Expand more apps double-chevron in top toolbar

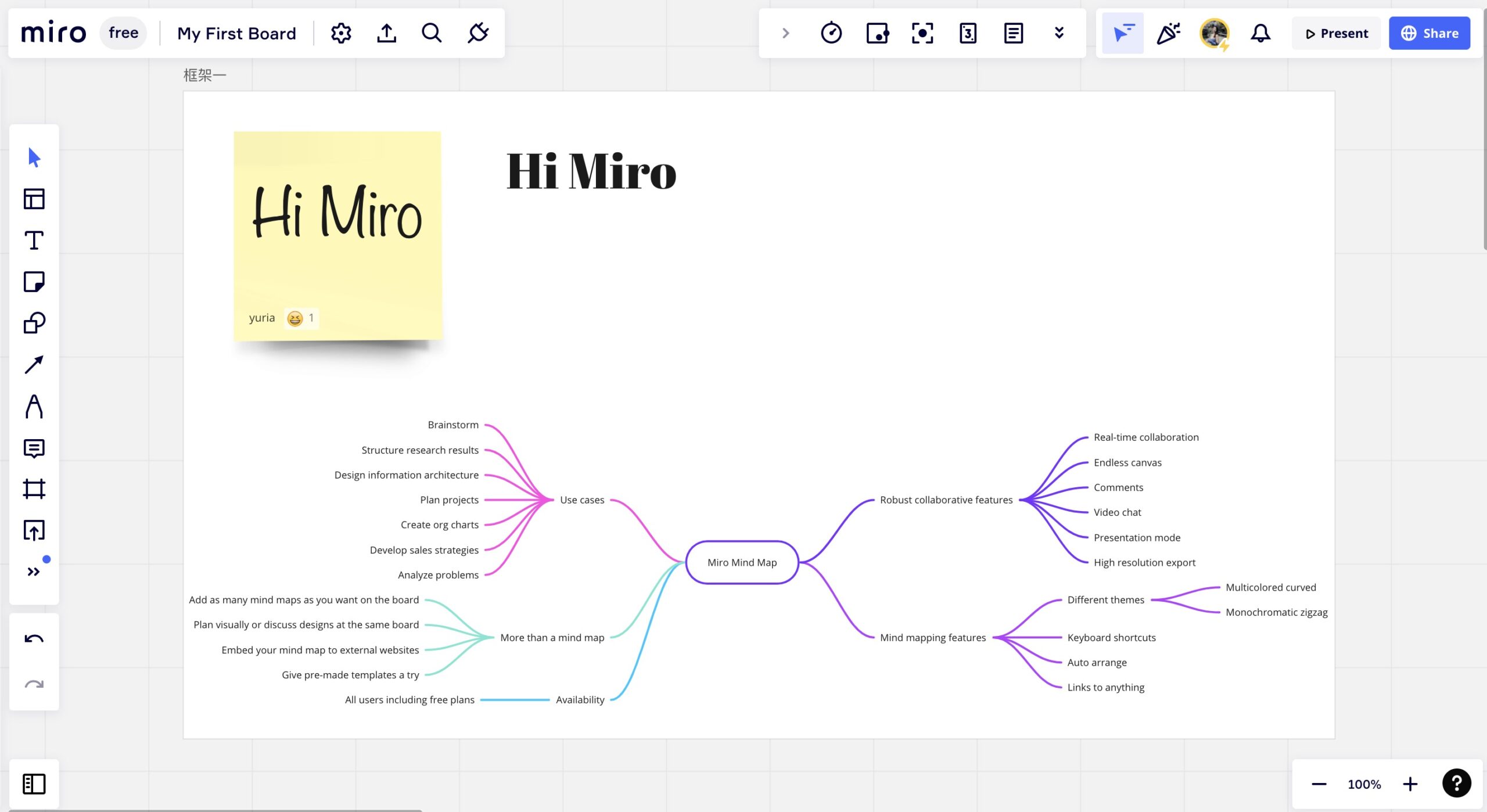tap(1059, 33)
